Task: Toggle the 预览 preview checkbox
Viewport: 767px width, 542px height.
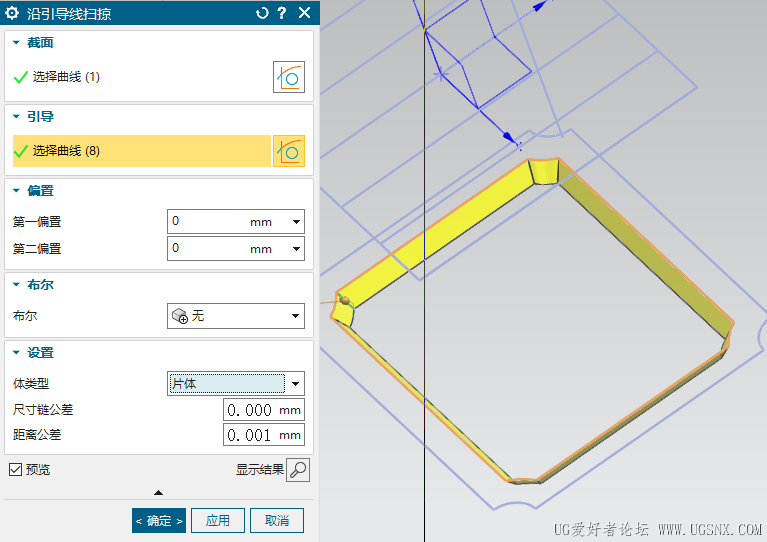Action: [15, 470]
